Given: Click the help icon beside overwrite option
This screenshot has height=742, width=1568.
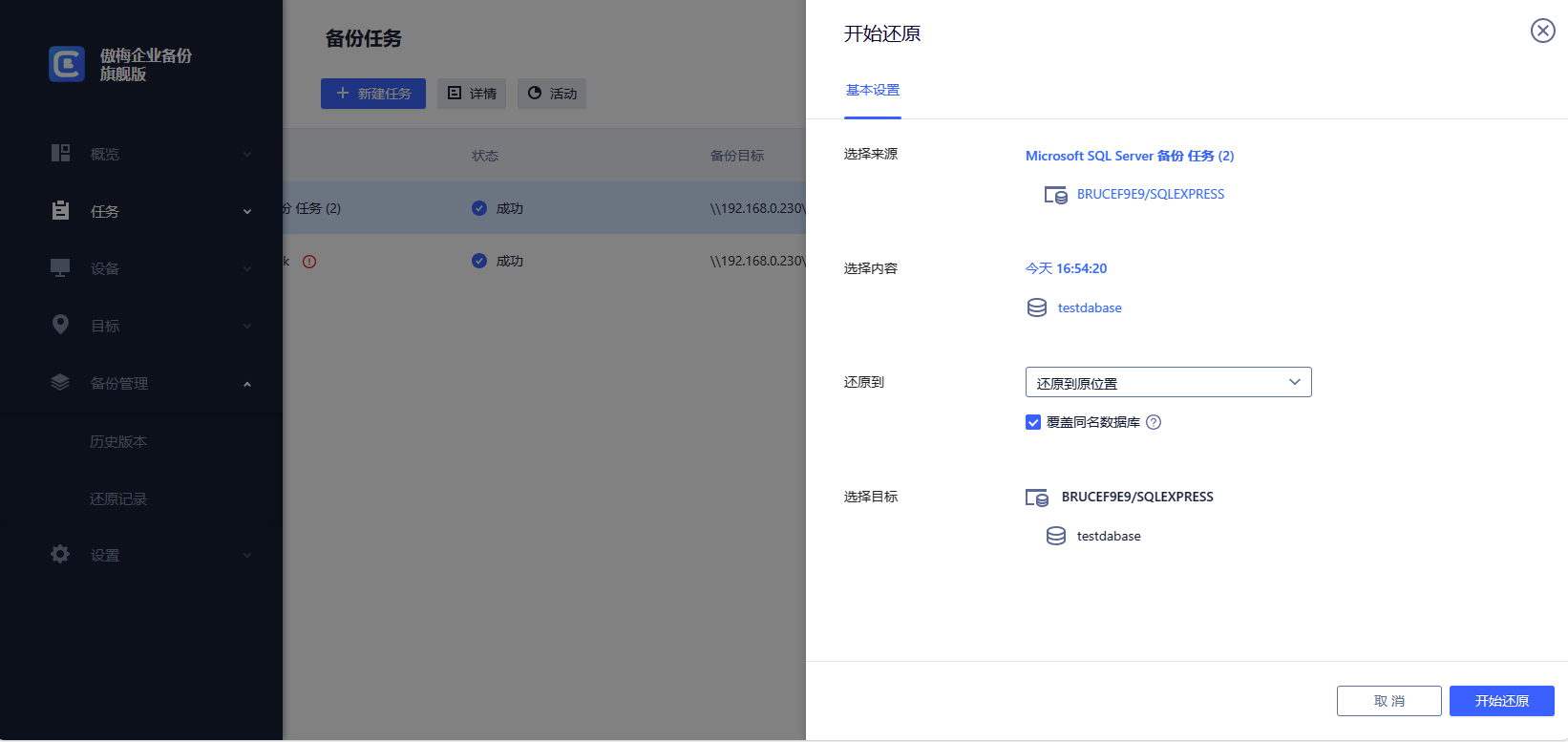Looking at the screenshot, I should (x=1154, y=422).
